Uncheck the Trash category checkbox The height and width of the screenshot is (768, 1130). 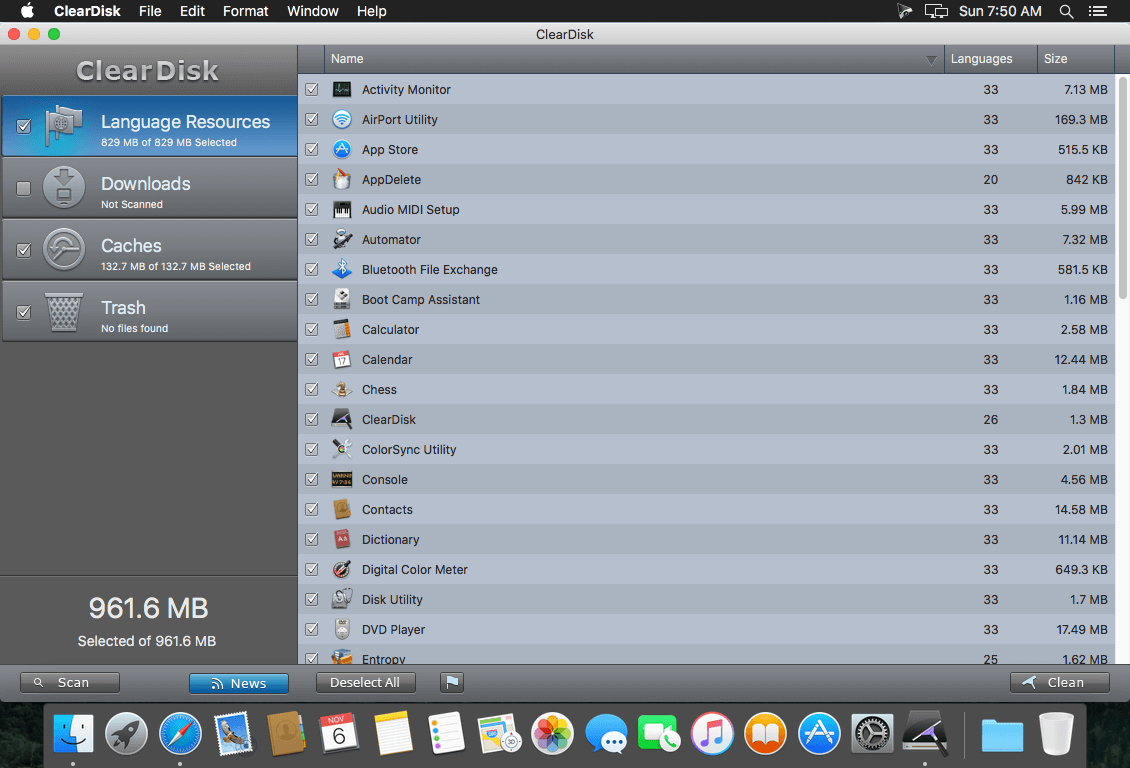tap(24, 312)
